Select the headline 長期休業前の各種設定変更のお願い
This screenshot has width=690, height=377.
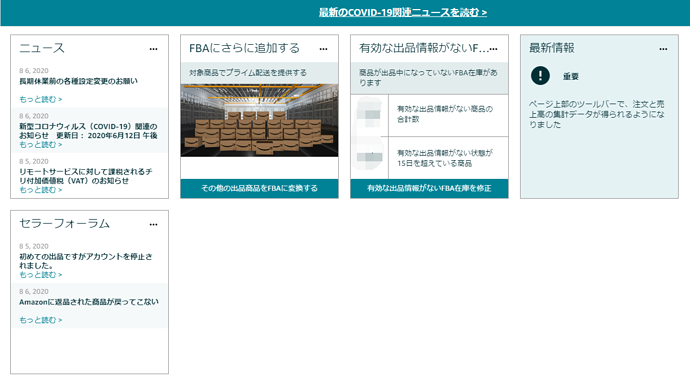(x=78, y=81)
